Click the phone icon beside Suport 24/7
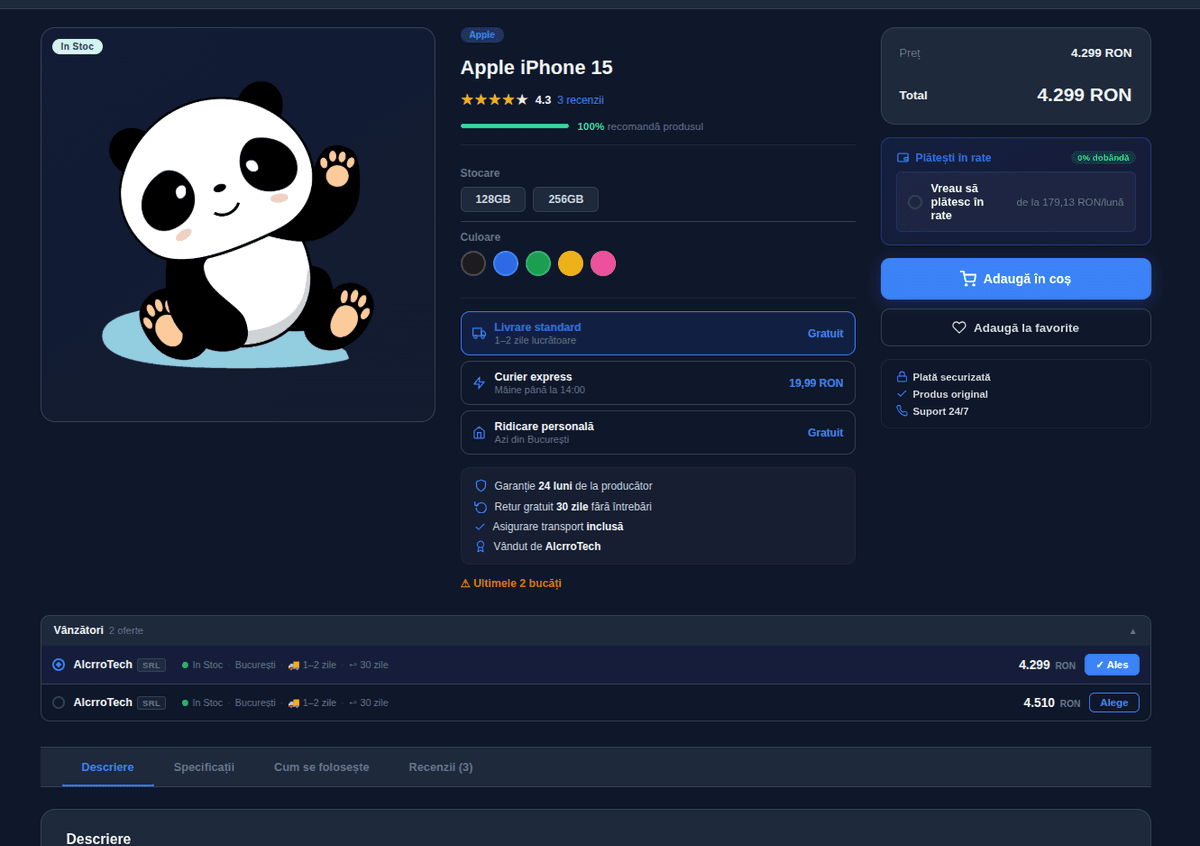 point(902,411)
